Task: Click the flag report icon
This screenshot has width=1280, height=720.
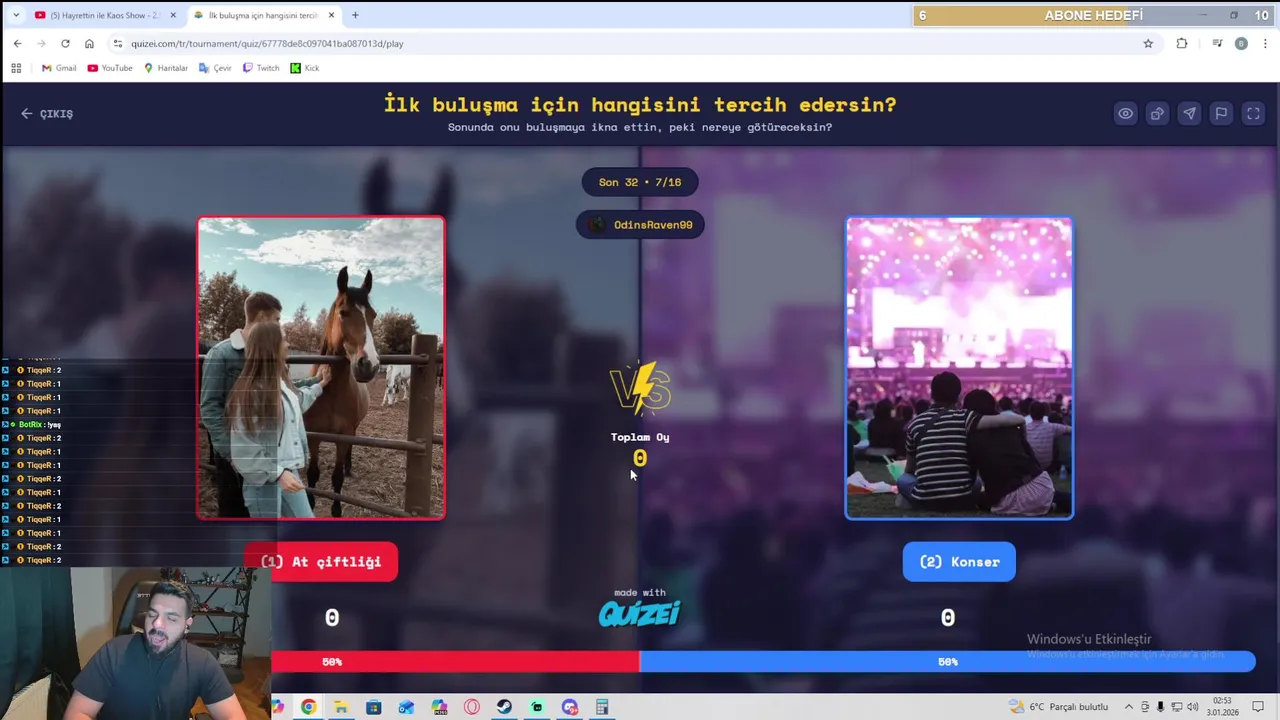Action: [x=1221, y=114]
